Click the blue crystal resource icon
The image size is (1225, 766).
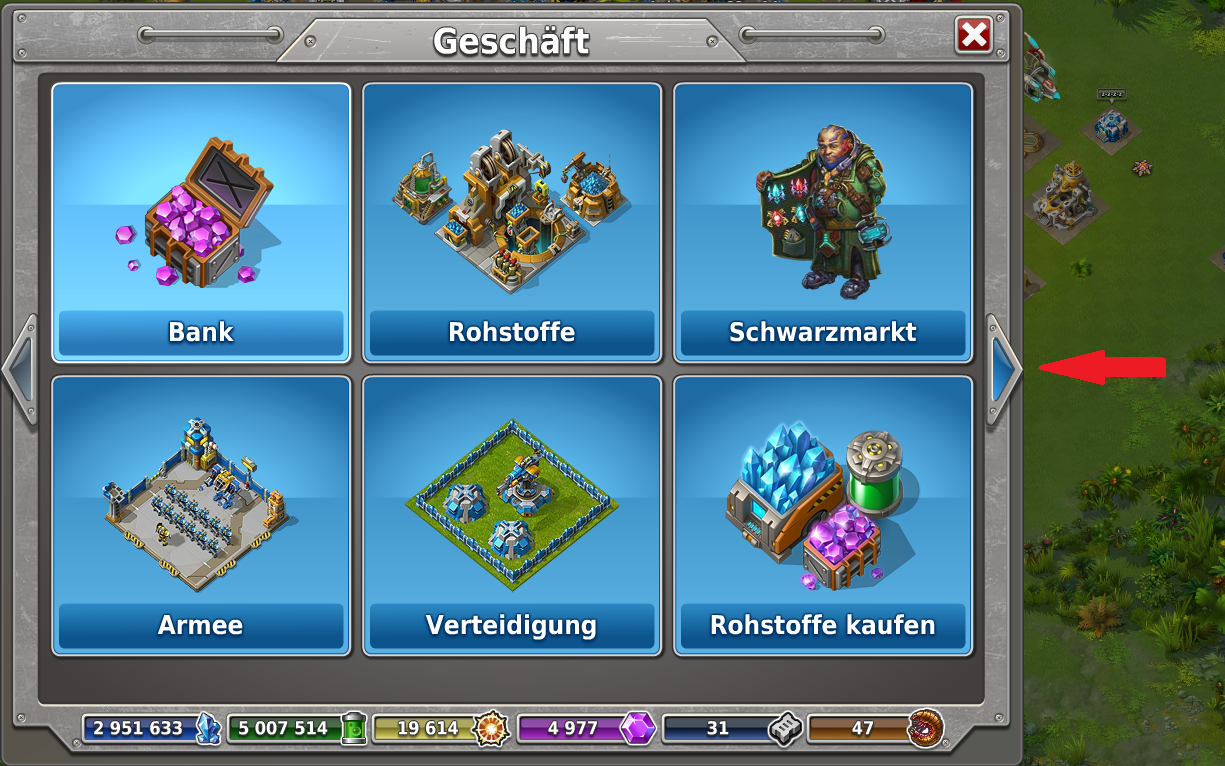tap(207, 728)
